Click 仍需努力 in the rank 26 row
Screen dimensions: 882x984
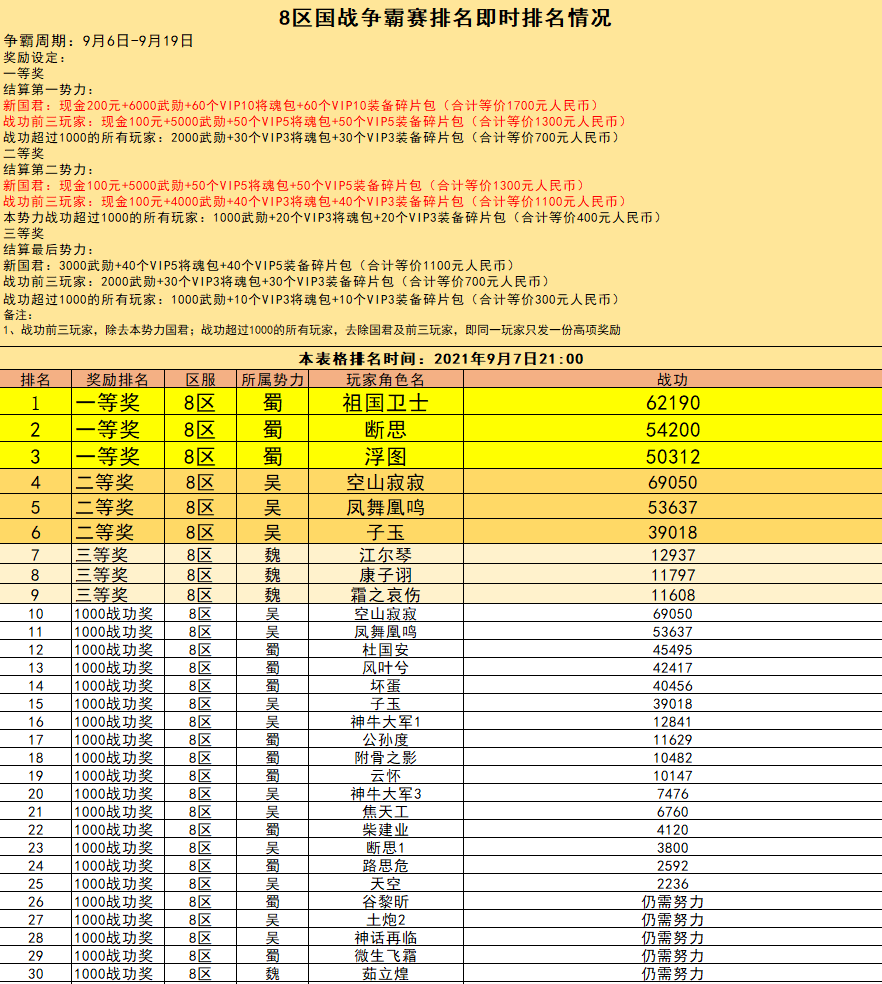pyautogui.click(x=672, y=902)
